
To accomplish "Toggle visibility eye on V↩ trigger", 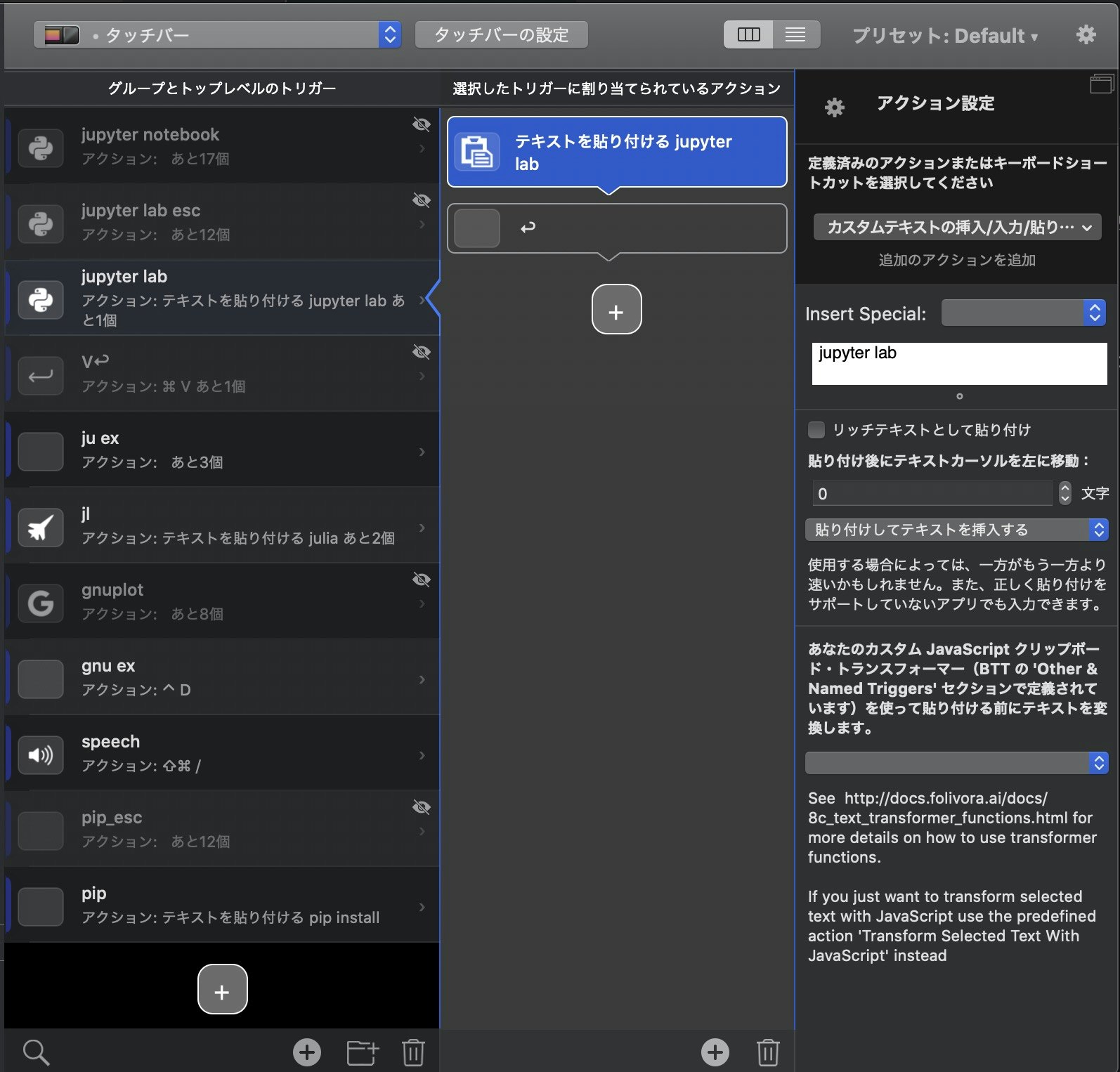I will [x=421, y=352].
